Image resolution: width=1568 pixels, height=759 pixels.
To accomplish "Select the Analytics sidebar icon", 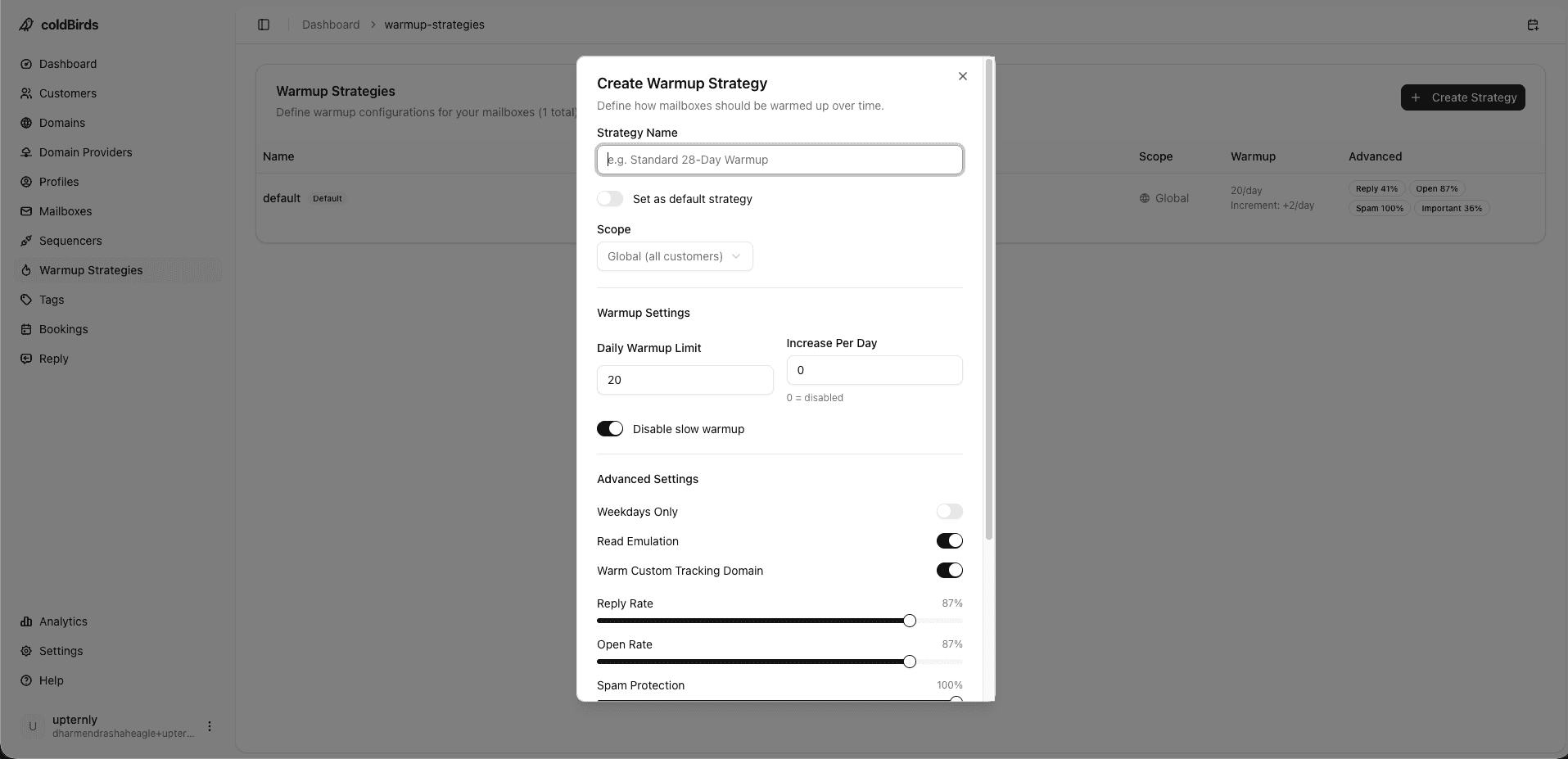I will coord(63,621).
